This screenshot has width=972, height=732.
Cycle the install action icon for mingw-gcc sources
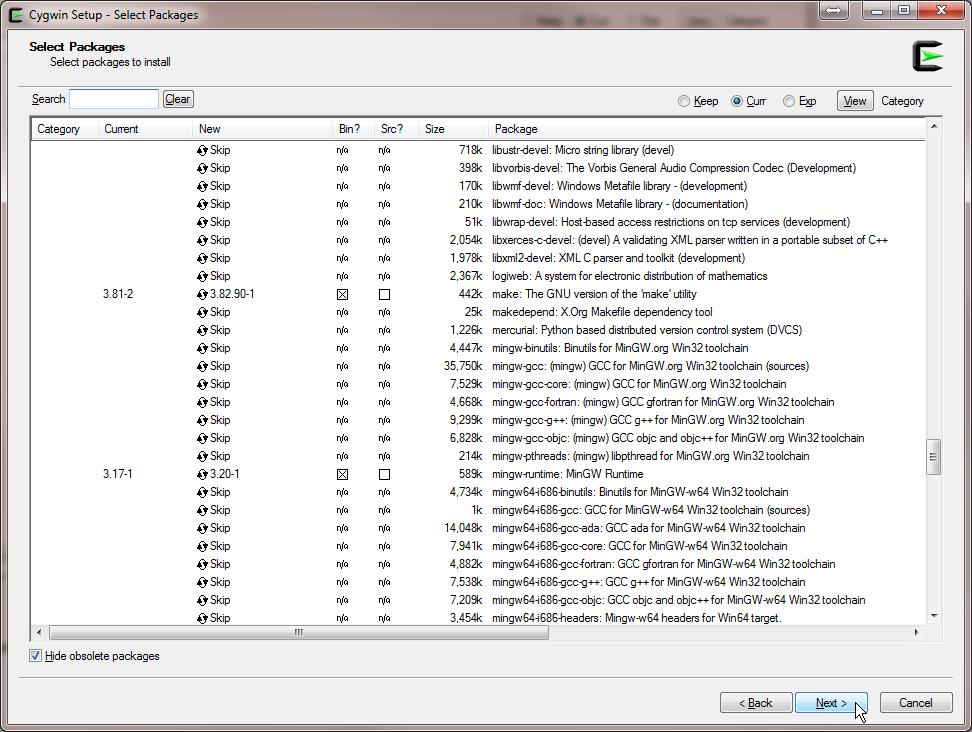point(202,366)
